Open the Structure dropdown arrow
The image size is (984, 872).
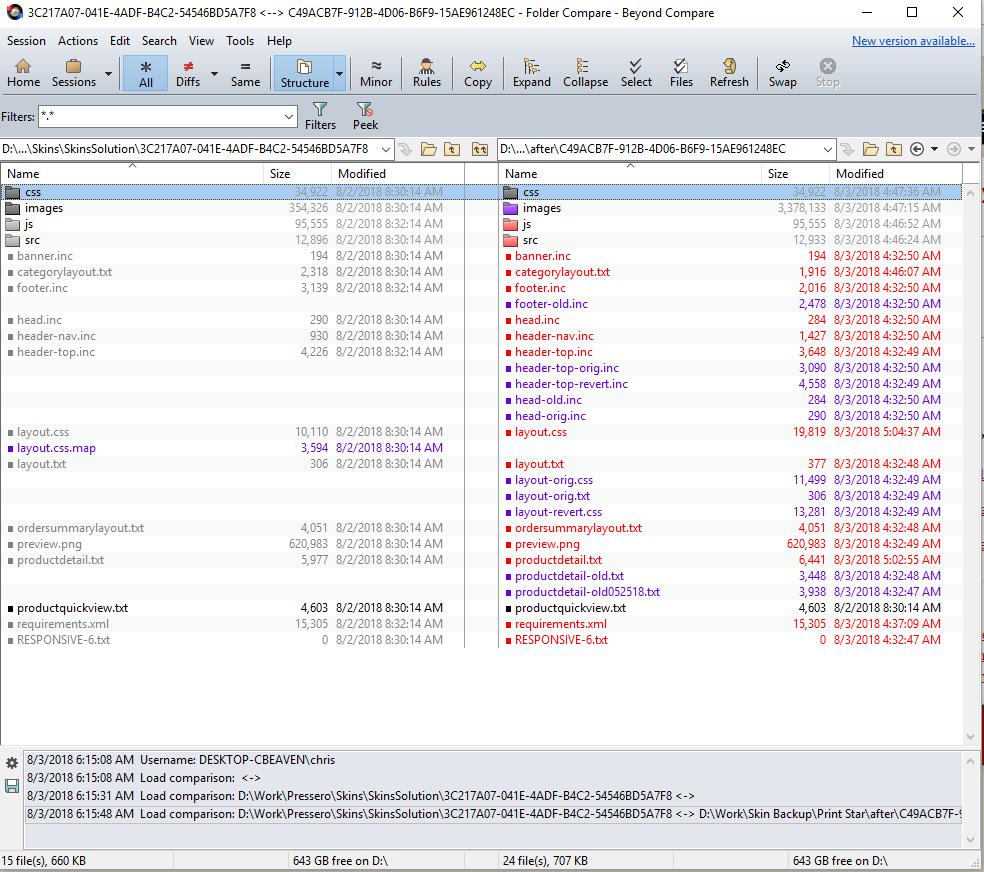[340, 73]
